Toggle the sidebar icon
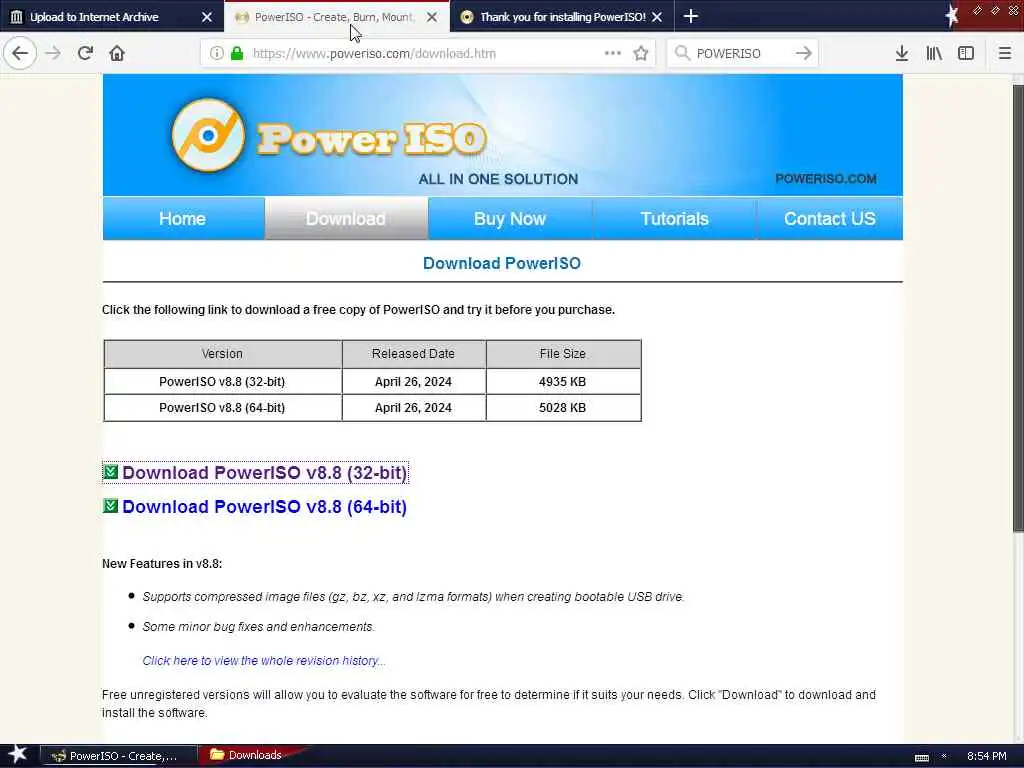This screenshot has width=1024, height=768. coord(966,54)
